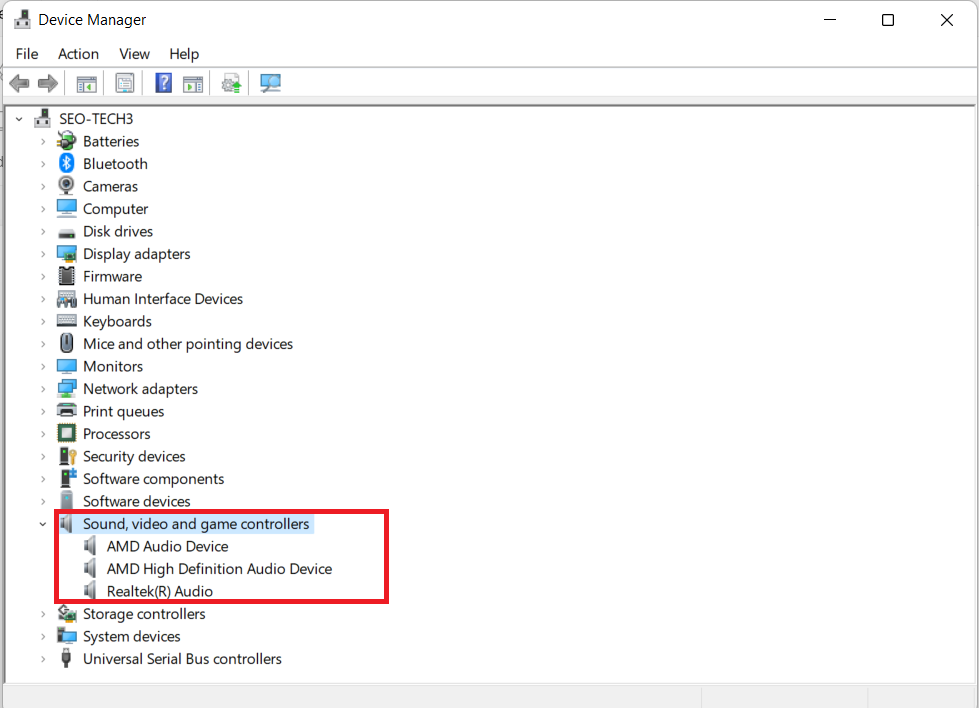979x708 pixels.
Task: Select the AMD High Definition Audio Device
Action: pyautogui.click(x=219, y=568)
